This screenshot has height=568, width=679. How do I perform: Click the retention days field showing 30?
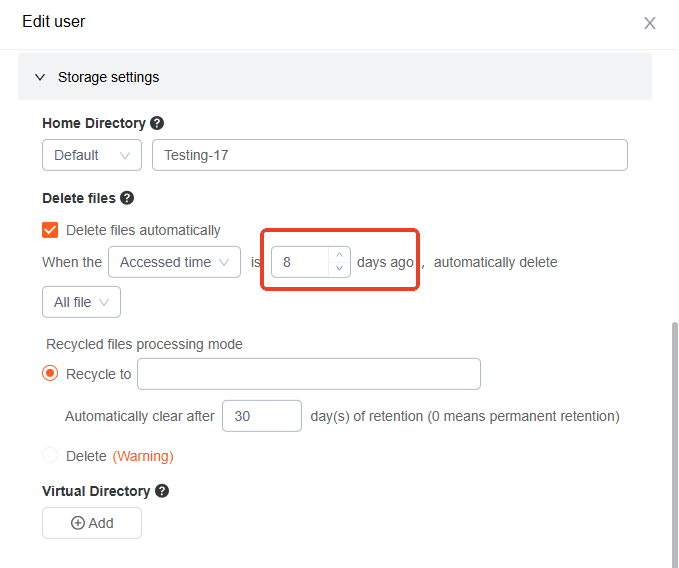(x=262, y=416)
